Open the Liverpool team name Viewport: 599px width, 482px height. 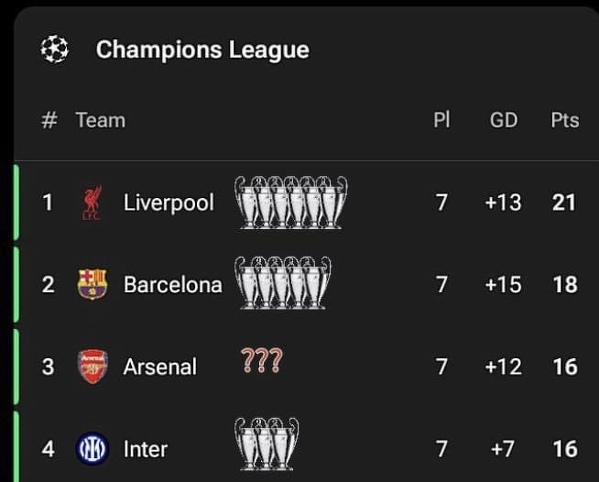click(168, 203)
